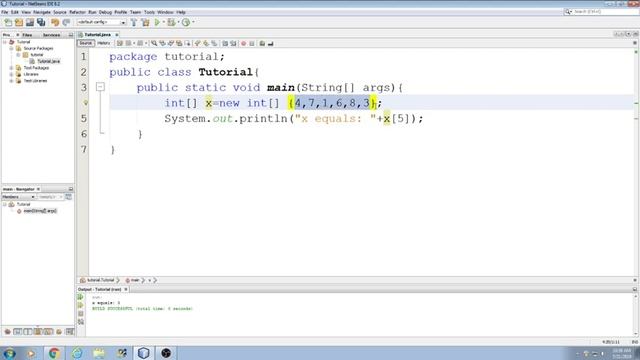Expand the Test Packages node
This screenshot has height=360, width=640.
click(11, 68)
